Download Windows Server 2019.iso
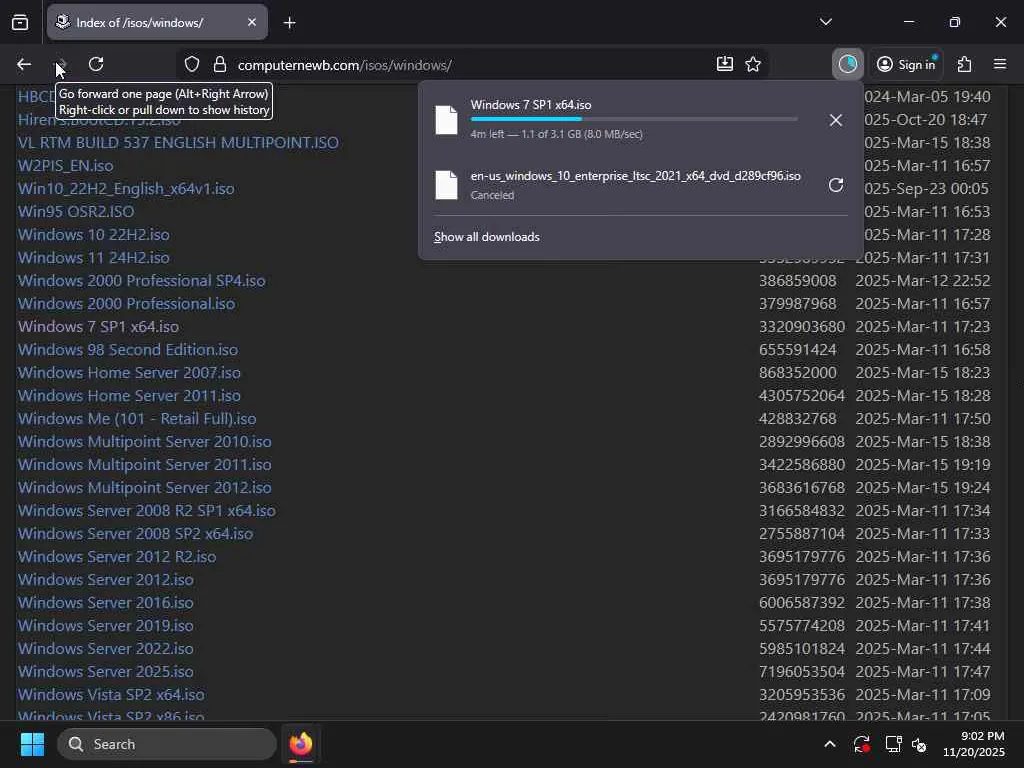 [106, 626]
